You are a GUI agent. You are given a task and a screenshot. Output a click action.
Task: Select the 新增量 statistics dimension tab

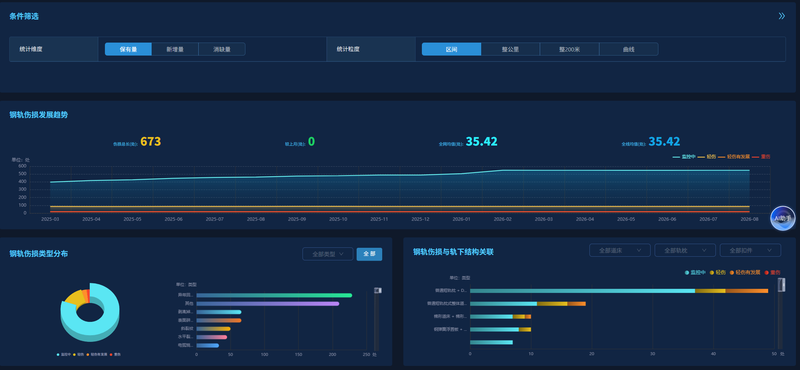coord(175,49)
